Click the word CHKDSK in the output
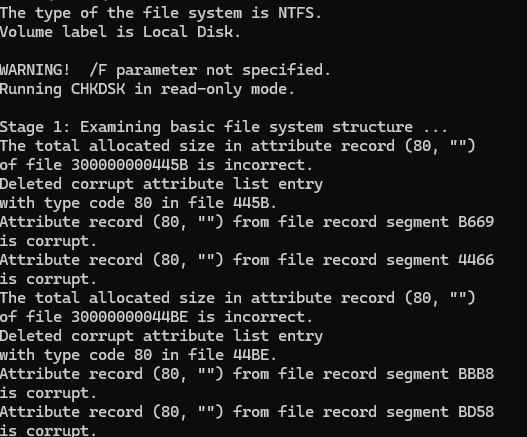Viewport: 527px width, 437px height. coord(98,89)
